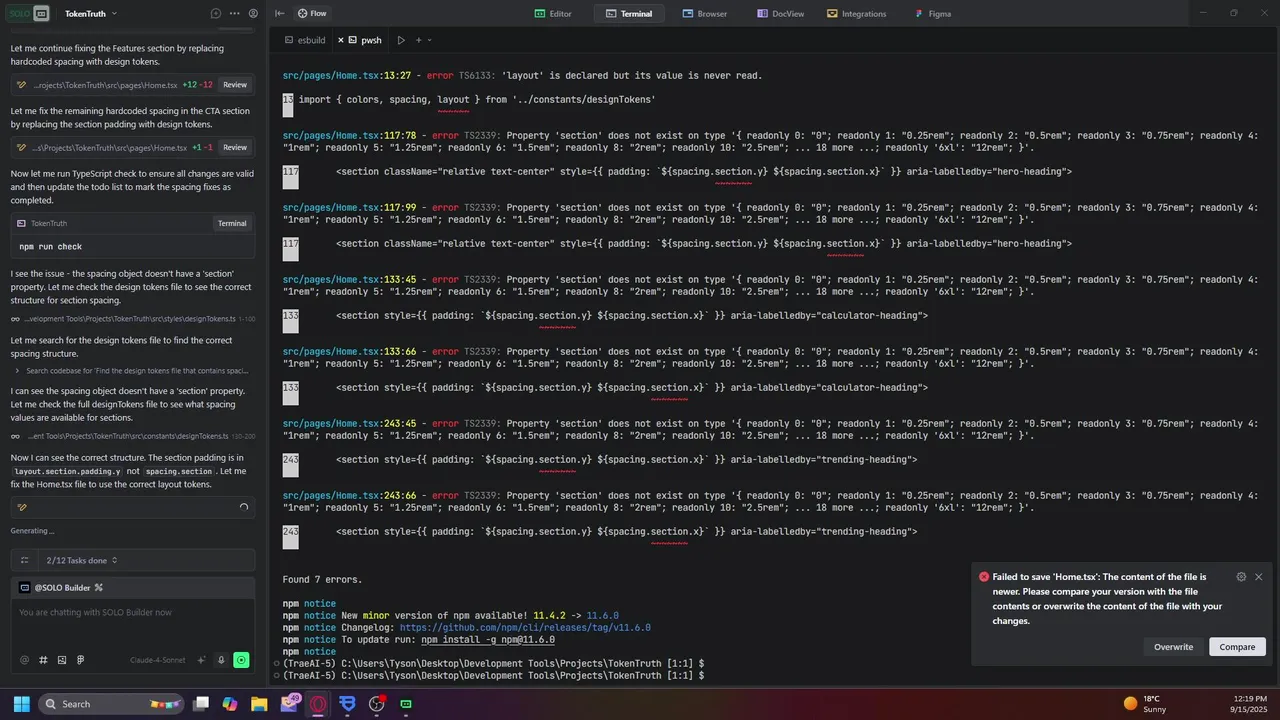Switch to the Figma tab

[933, 13]
